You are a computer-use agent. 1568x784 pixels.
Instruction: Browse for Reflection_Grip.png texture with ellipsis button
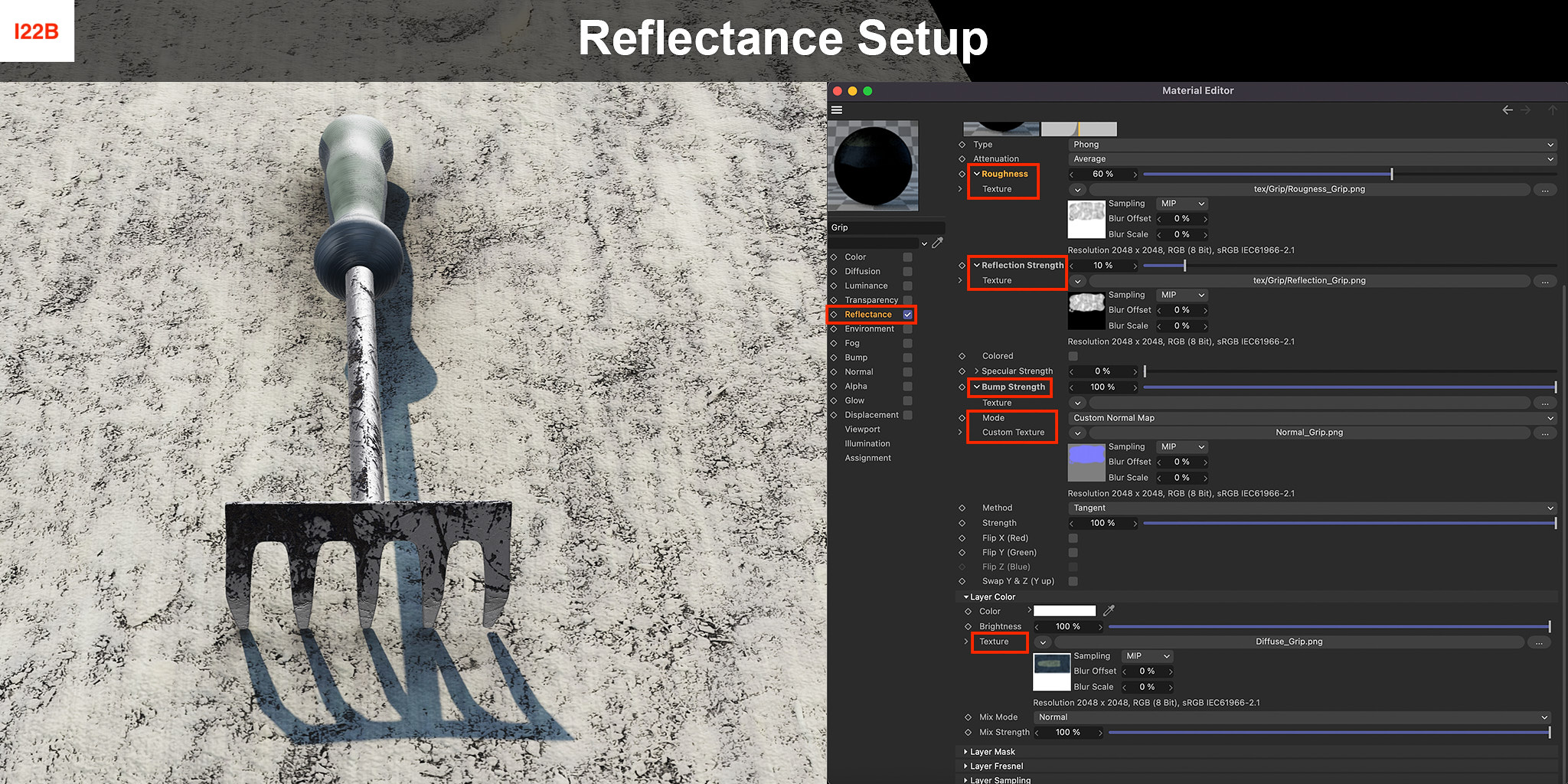point(1545,281)
